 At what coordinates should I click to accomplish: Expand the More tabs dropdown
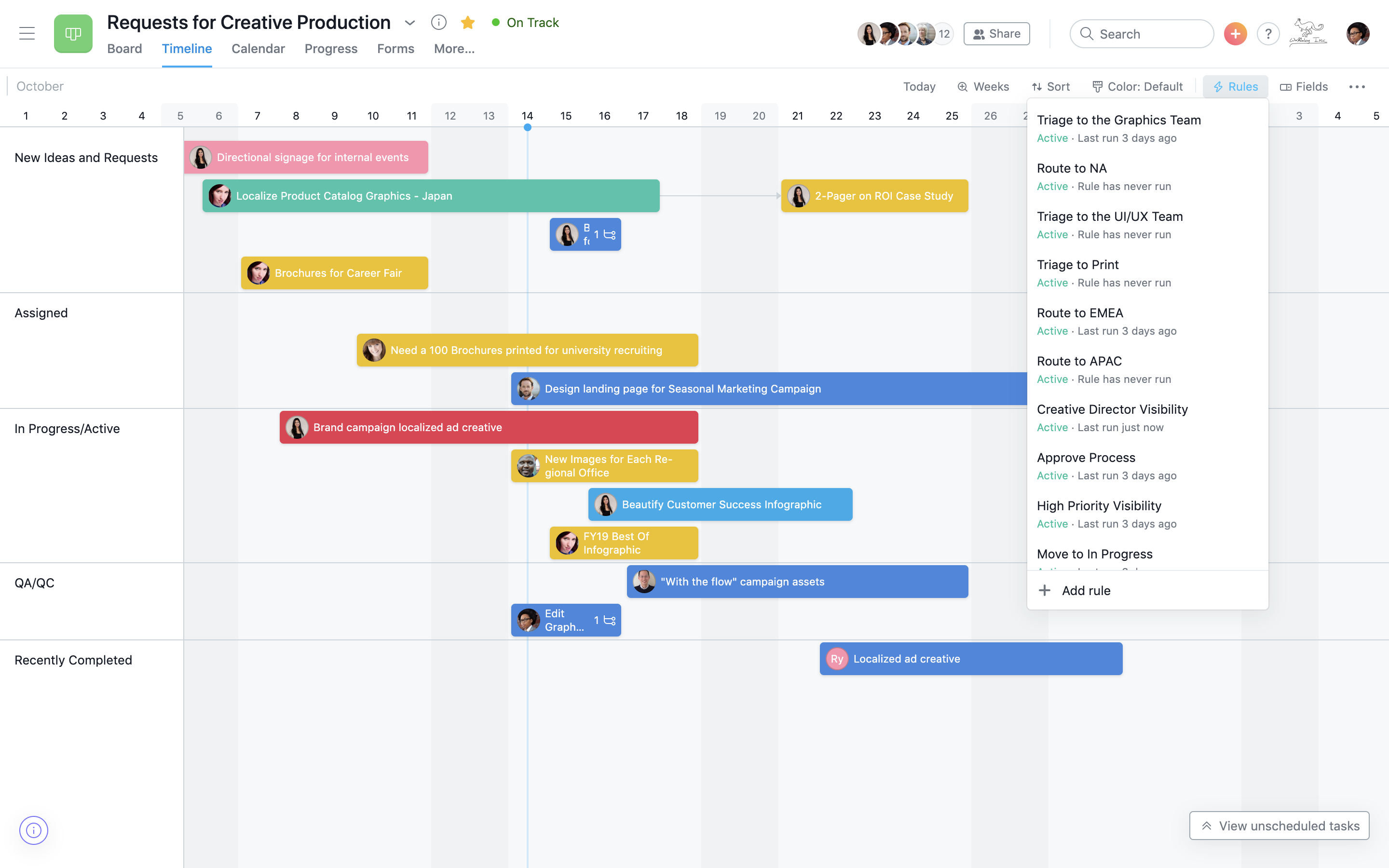click(x=454, y=48)
